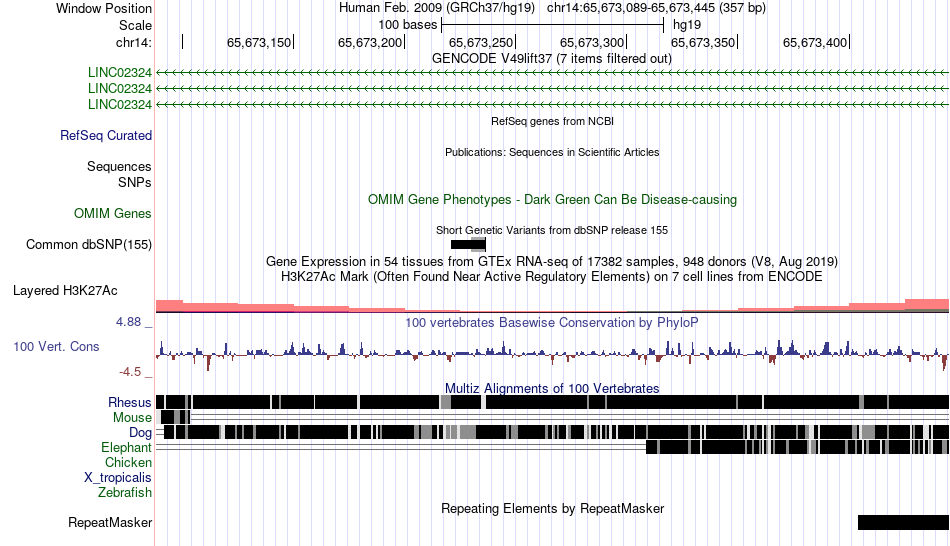
Task: Click the Chicken species label
Action: tap(128, 462)
